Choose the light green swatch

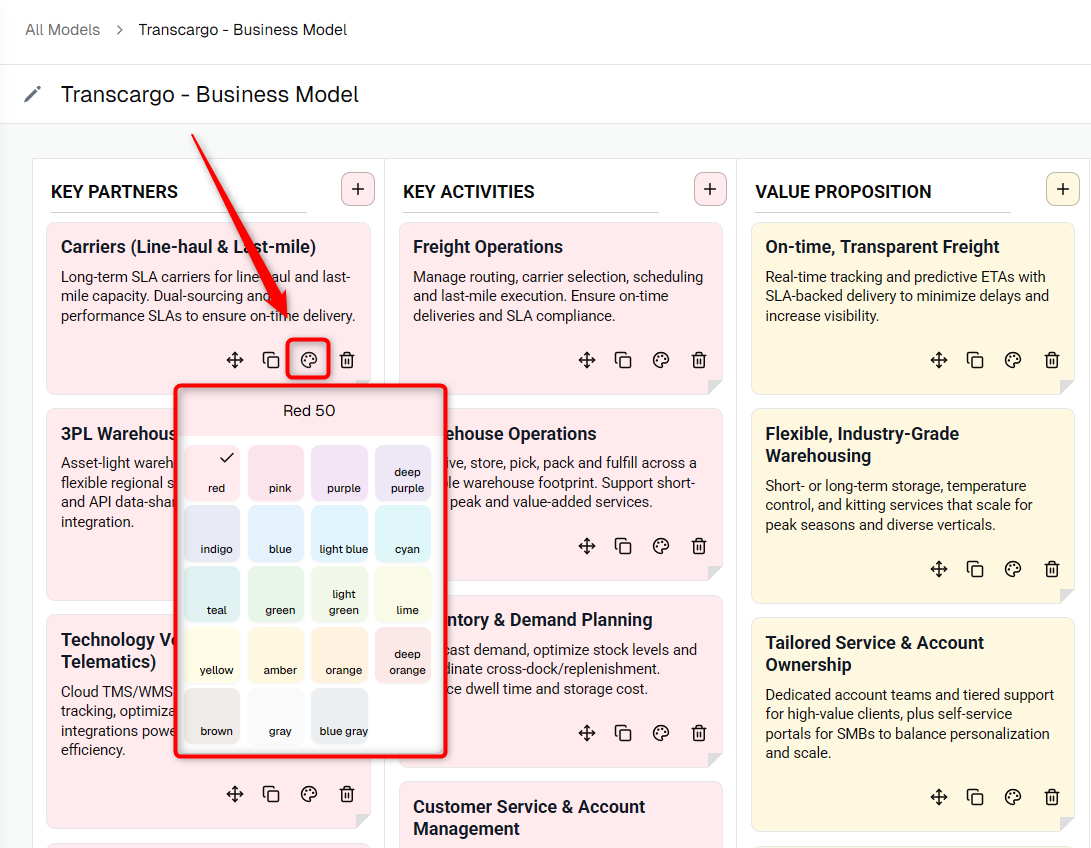click(340, 594)
